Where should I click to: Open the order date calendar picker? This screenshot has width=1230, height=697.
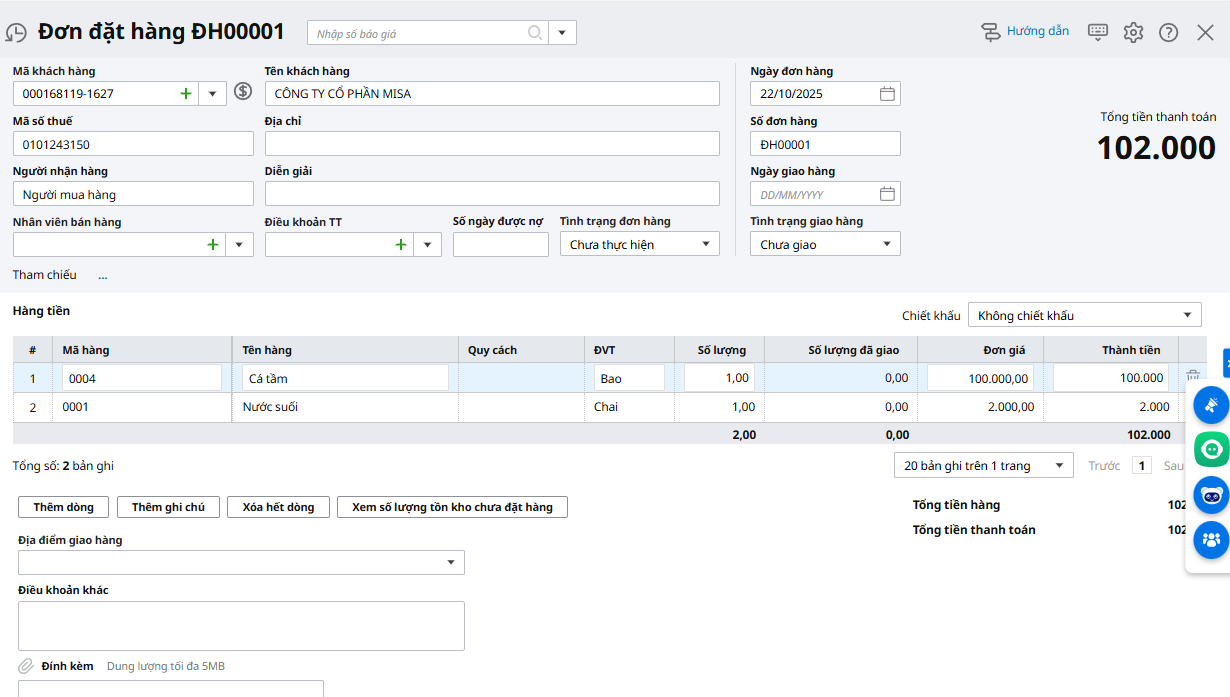pyautogui.click(x=887, y=94)
